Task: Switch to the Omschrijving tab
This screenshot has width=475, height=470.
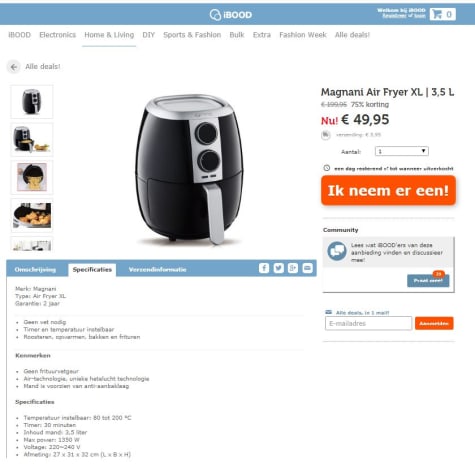Action: [x=35, y=270]
